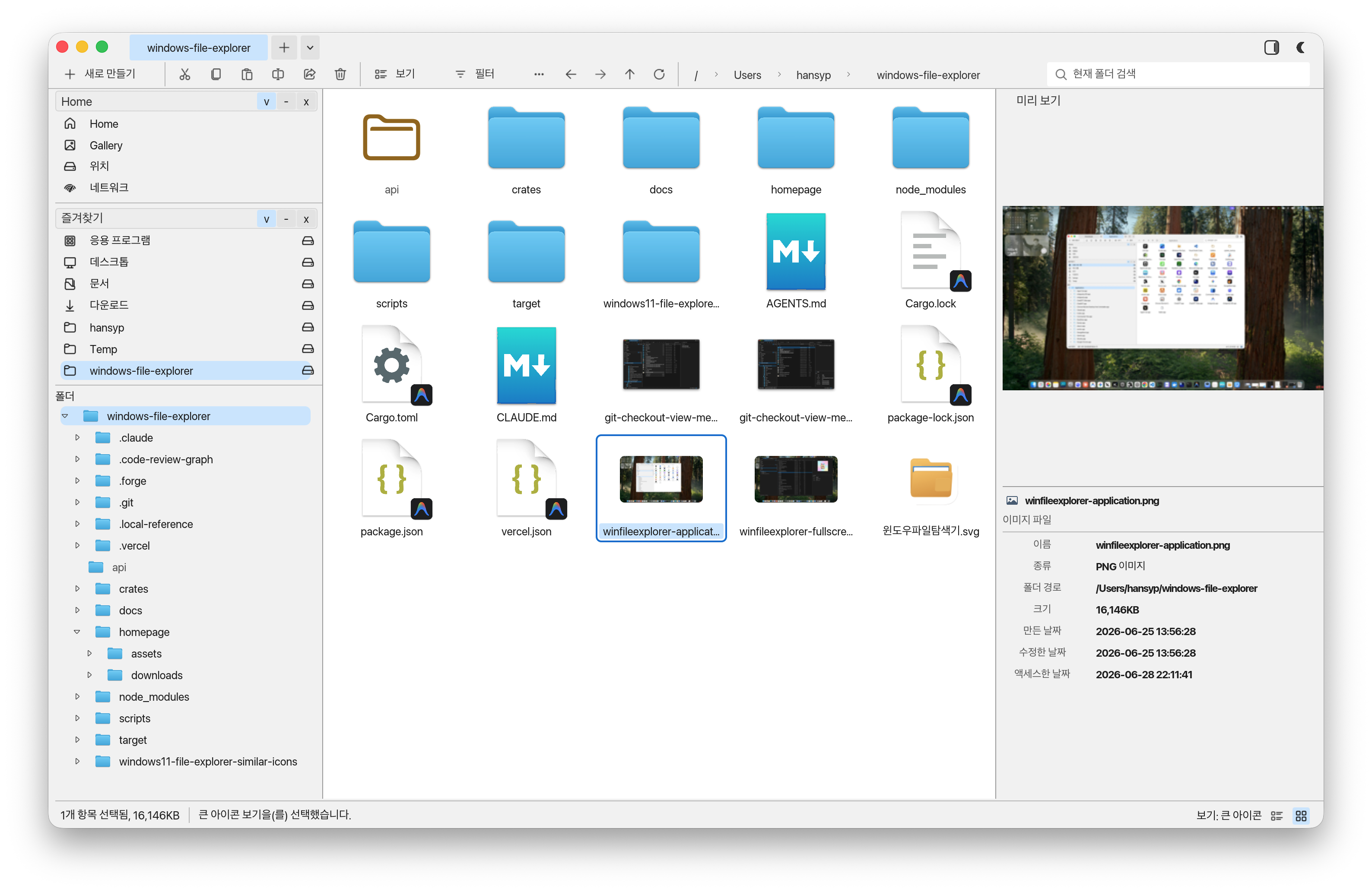
Task: Open a new tab with plus button
Action: pos(284,47)
